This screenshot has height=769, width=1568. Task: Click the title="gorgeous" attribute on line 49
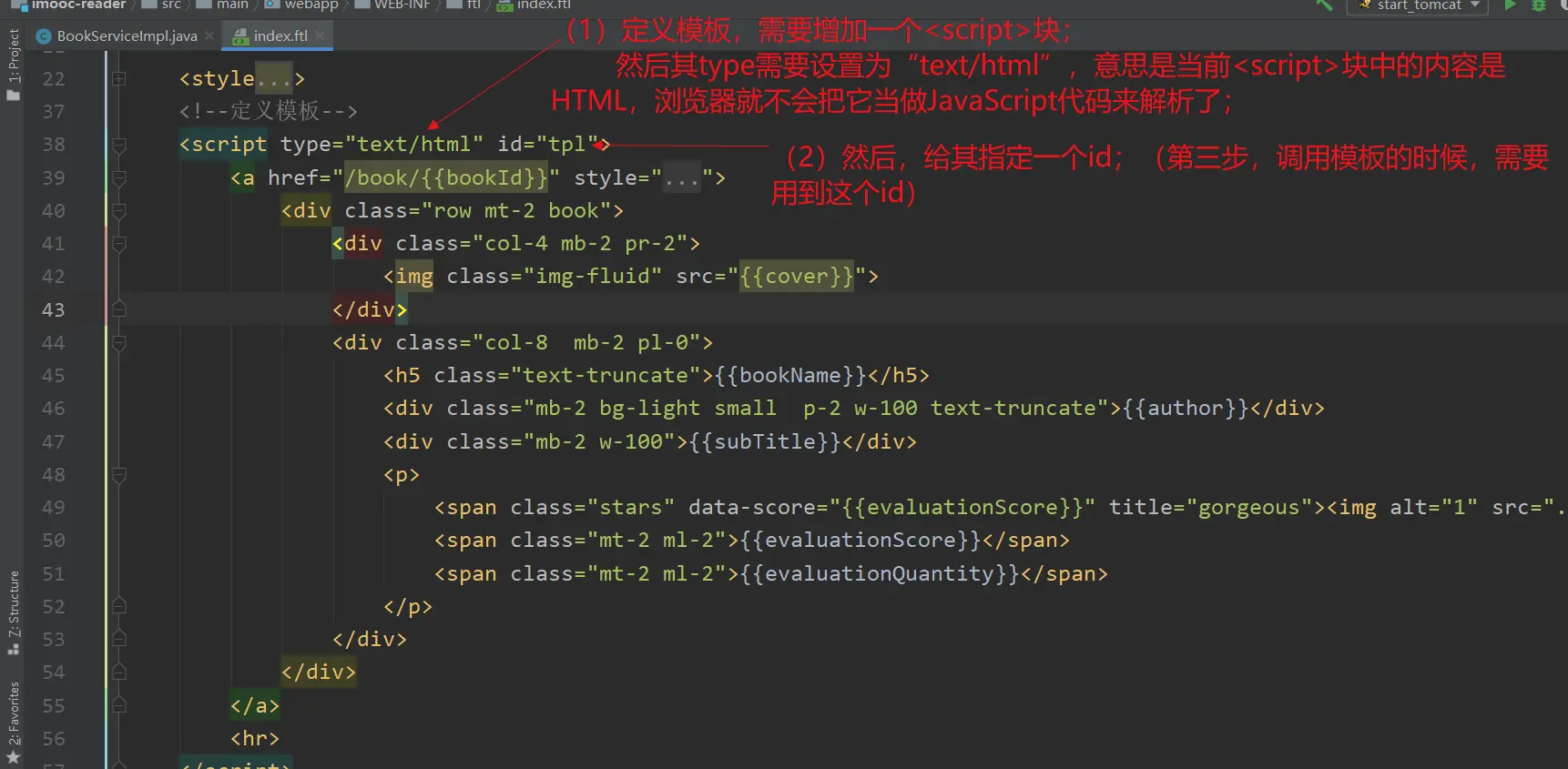(1211, 507)
